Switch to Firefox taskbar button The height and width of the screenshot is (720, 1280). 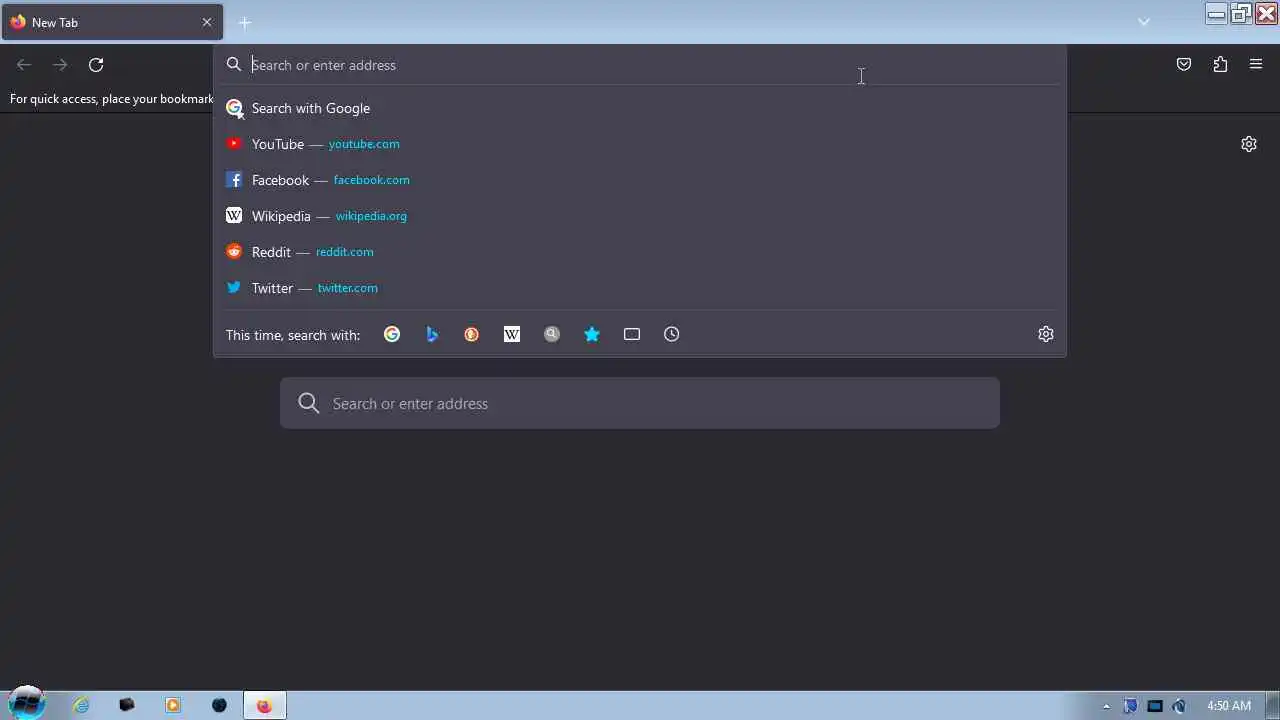point(264,705)
